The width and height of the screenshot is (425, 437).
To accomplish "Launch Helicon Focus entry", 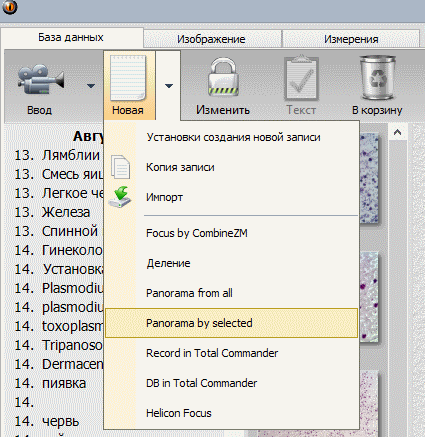I will click(x=231, y=413).
